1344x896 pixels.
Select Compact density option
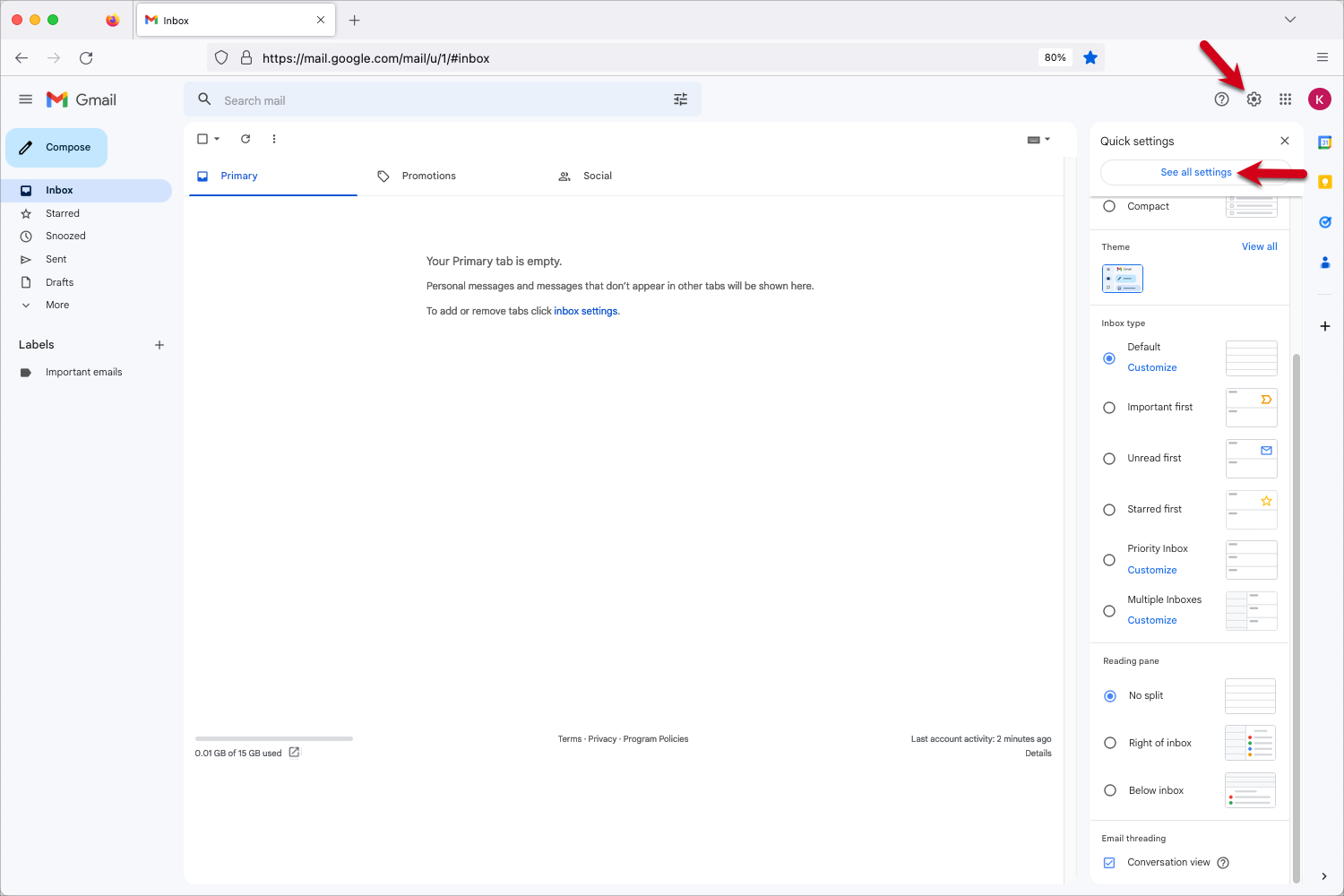[x=1109, y=206]
